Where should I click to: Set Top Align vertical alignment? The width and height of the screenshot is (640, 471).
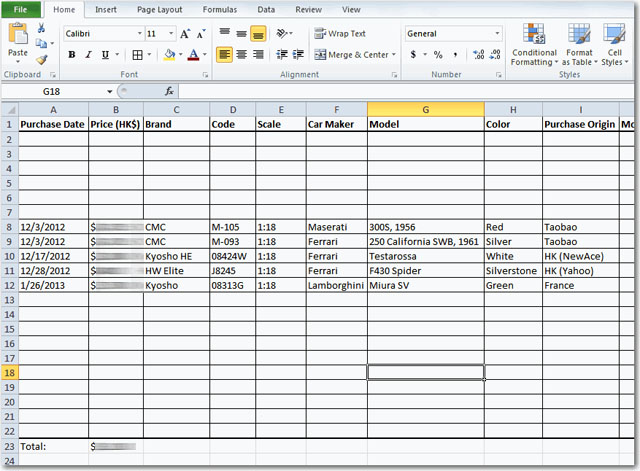(x=224, y=33)
